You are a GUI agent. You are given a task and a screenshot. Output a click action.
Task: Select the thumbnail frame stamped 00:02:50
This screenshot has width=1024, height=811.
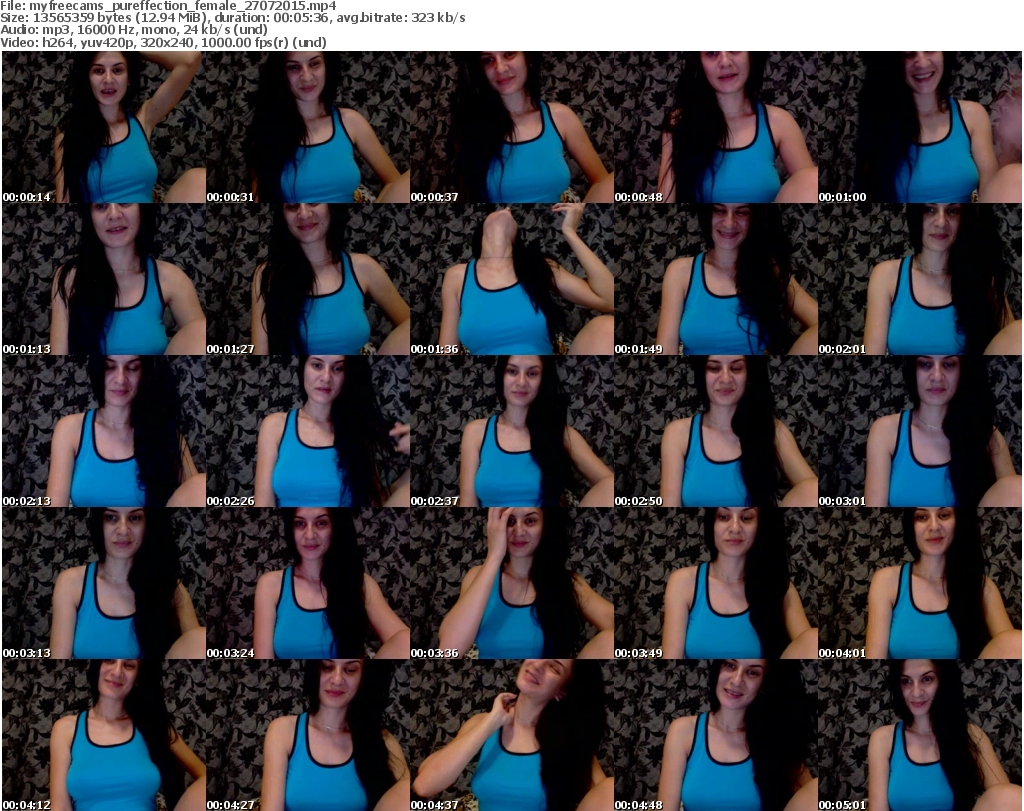(x=716, y=432)
